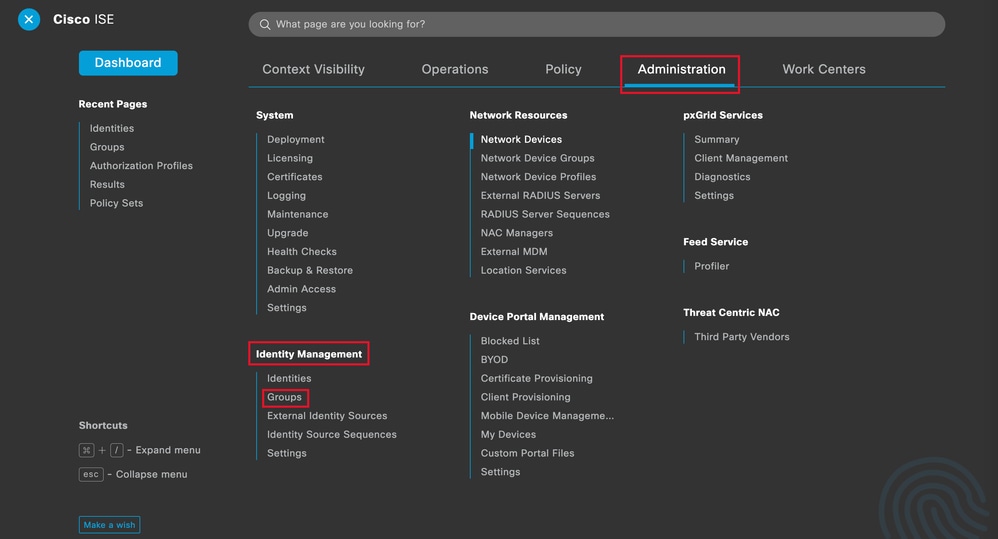Click the slash key shortcut badge
Screen dimensions: 998x539
tap(116, 450)
